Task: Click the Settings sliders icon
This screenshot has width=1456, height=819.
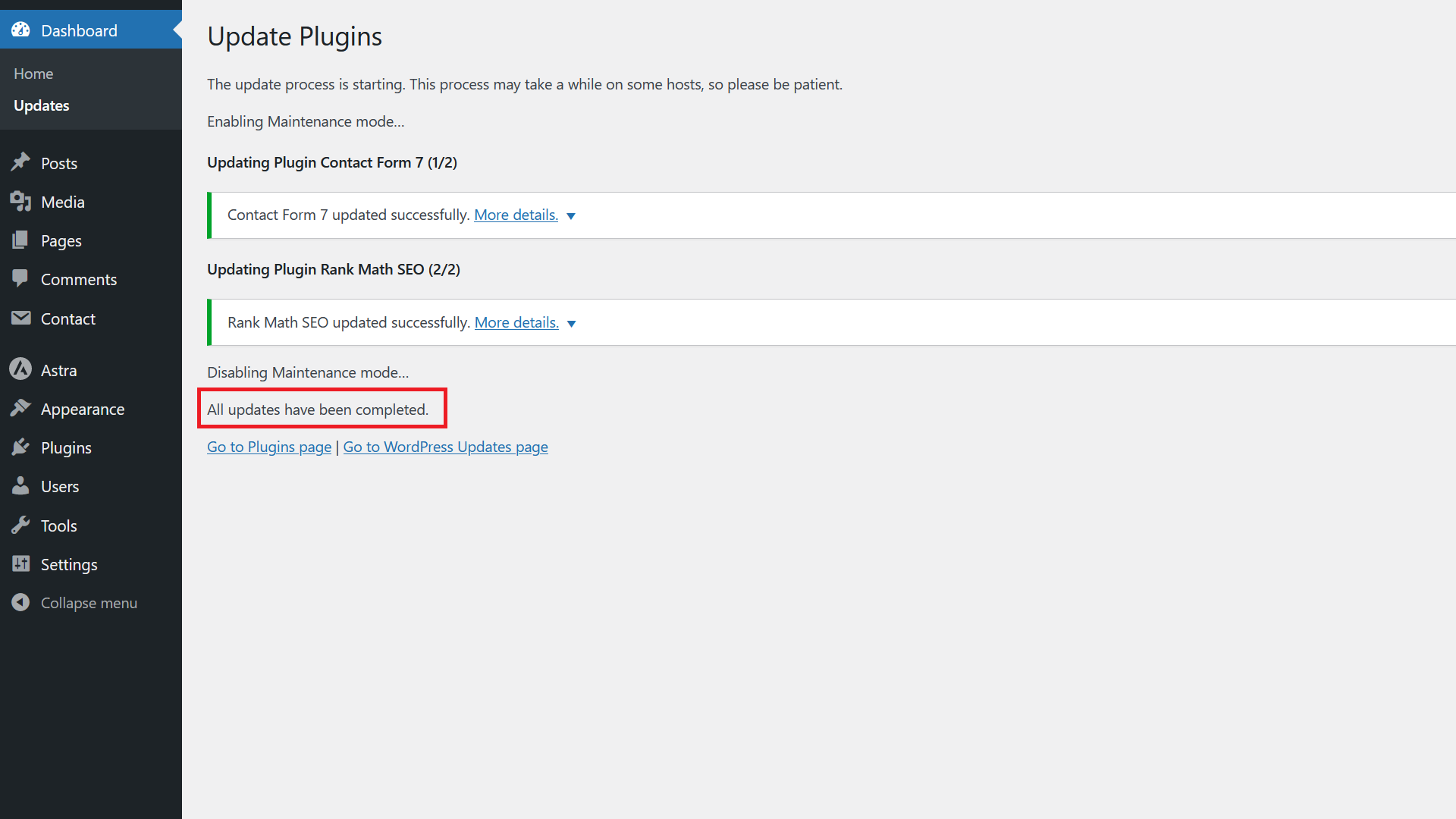Action: (x=20, y=564)
